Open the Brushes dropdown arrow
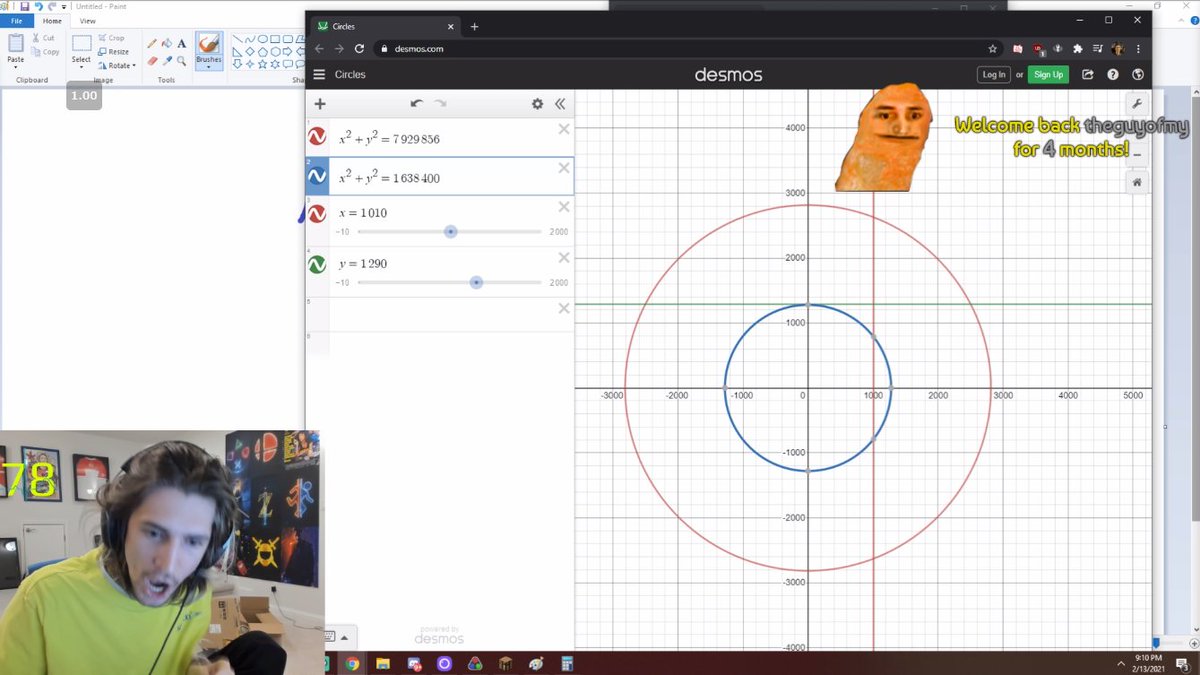Screen dimensions: 1200x675 (x=208, y=68)
